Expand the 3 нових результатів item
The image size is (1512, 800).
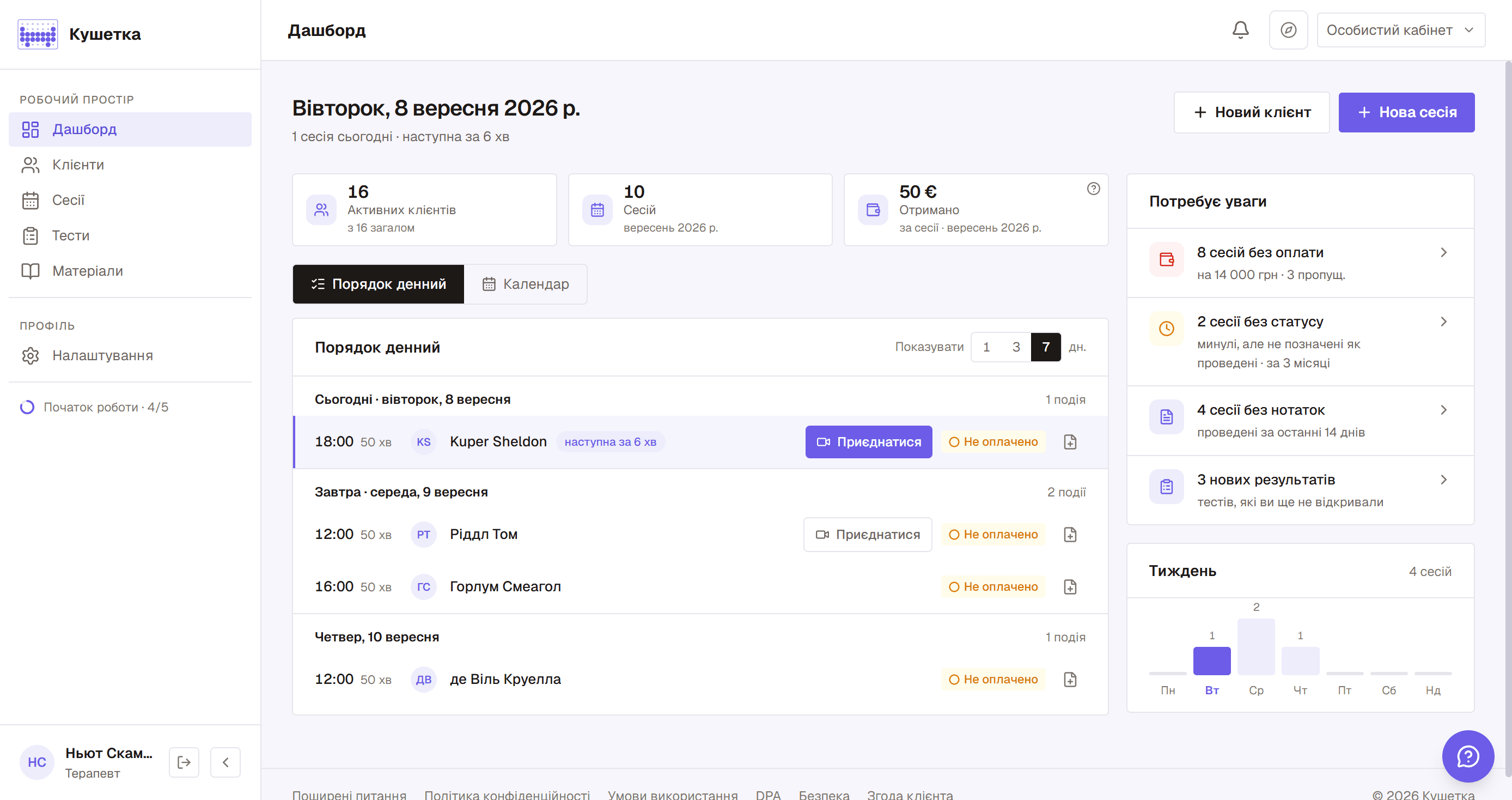(x=1300, y=490)
